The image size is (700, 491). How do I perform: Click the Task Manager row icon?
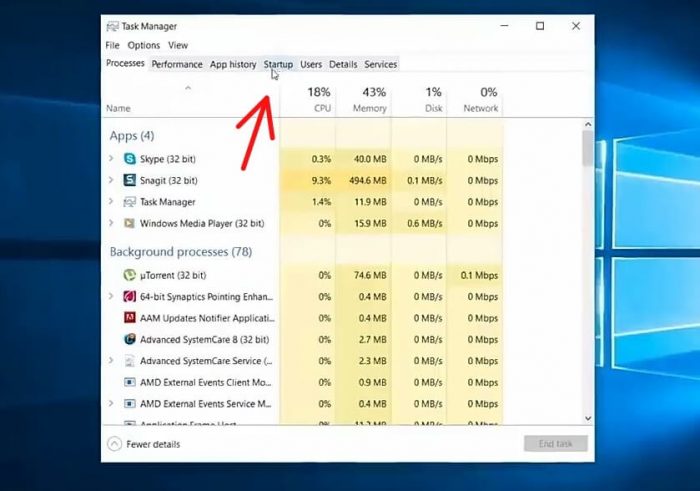tap(129, 202)
